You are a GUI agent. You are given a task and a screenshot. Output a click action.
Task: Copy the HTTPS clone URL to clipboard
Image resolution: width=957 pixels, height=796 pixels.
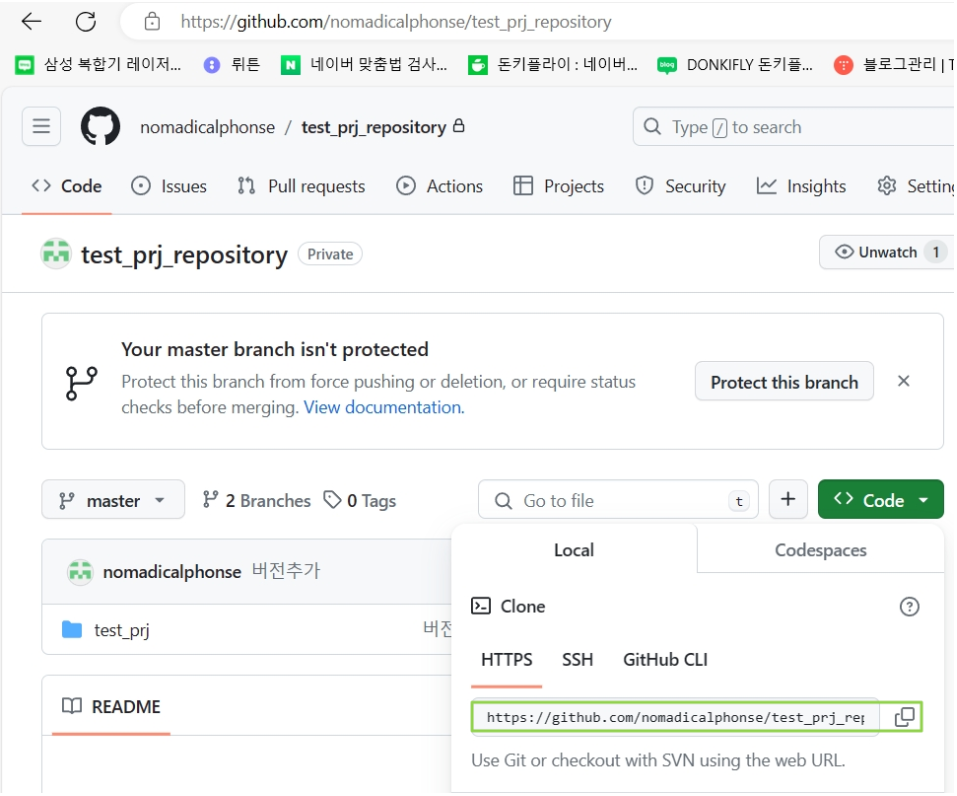[904, 717]
